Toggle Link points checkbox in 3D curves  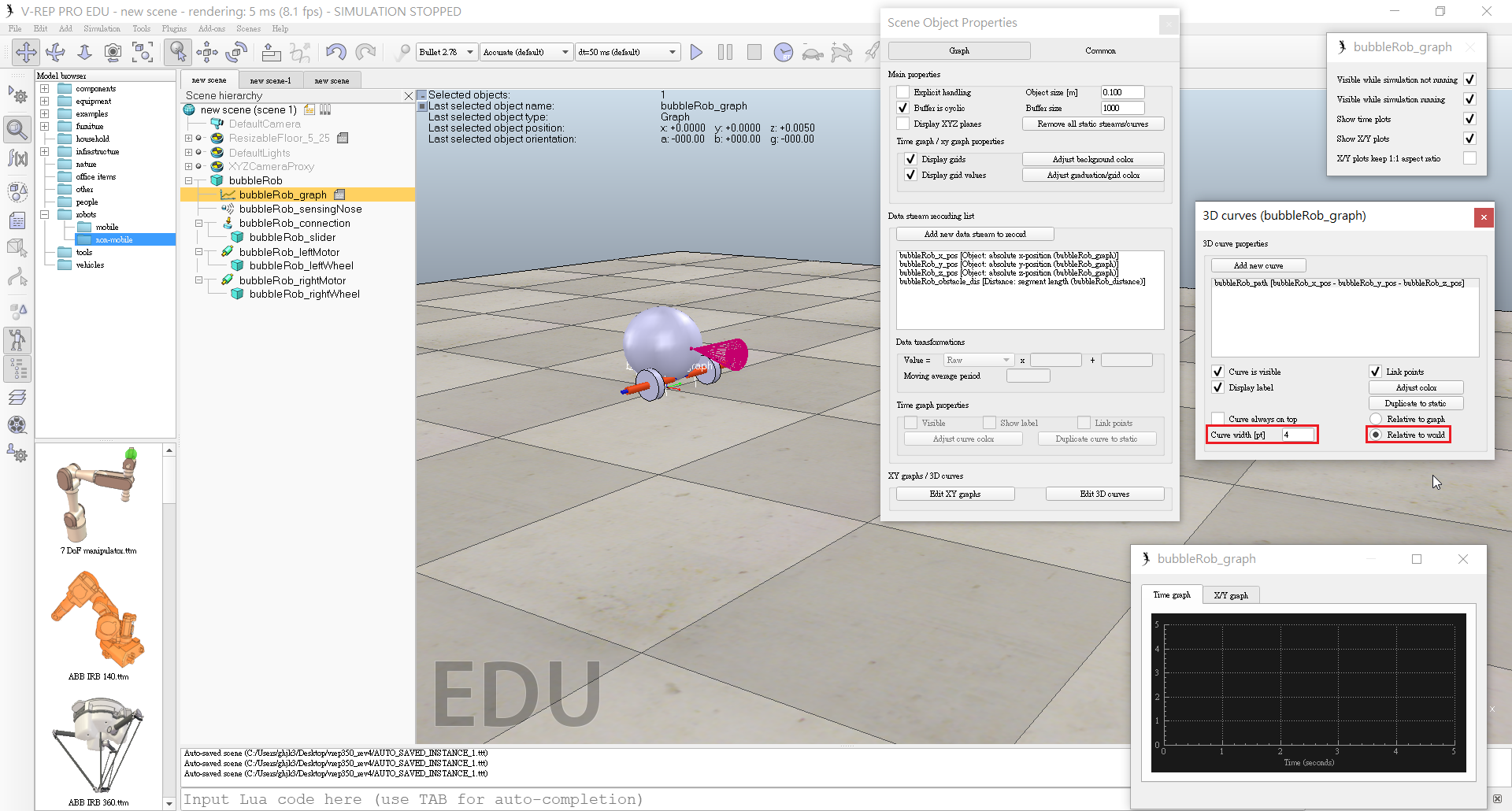coord(1375,372)
